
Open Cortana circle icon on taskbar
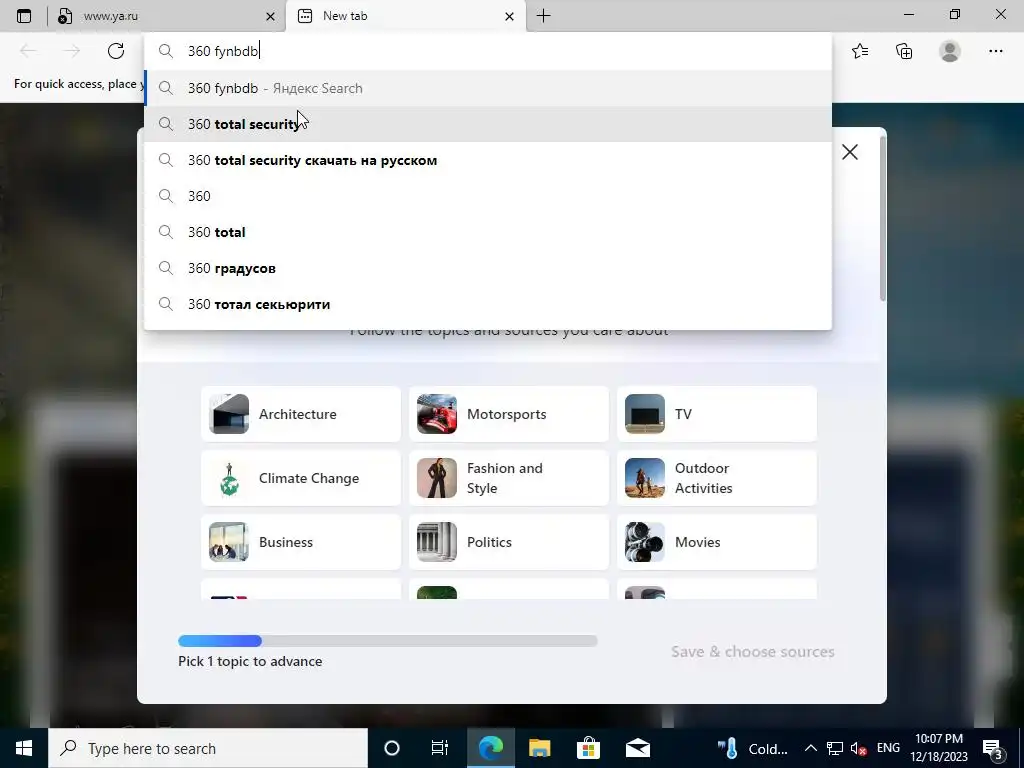pos(392,748)
